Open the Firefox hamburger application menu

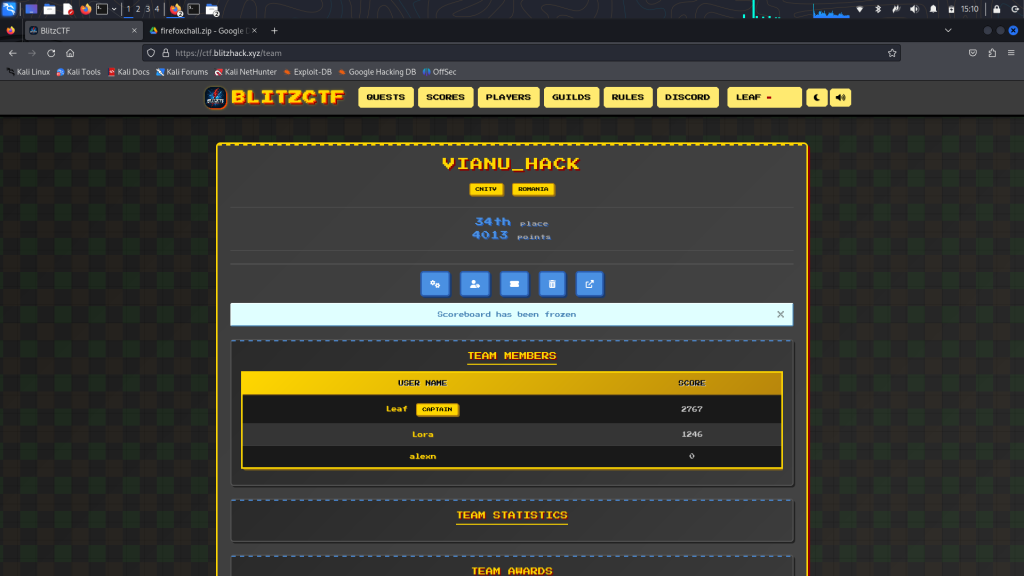1011,53
